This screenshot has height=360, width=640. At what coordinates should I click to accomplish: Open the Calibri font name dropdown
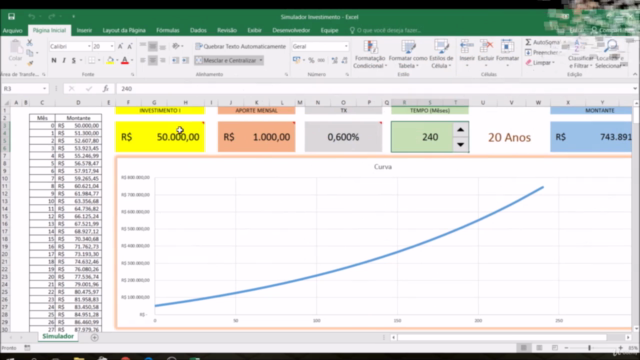89,47
